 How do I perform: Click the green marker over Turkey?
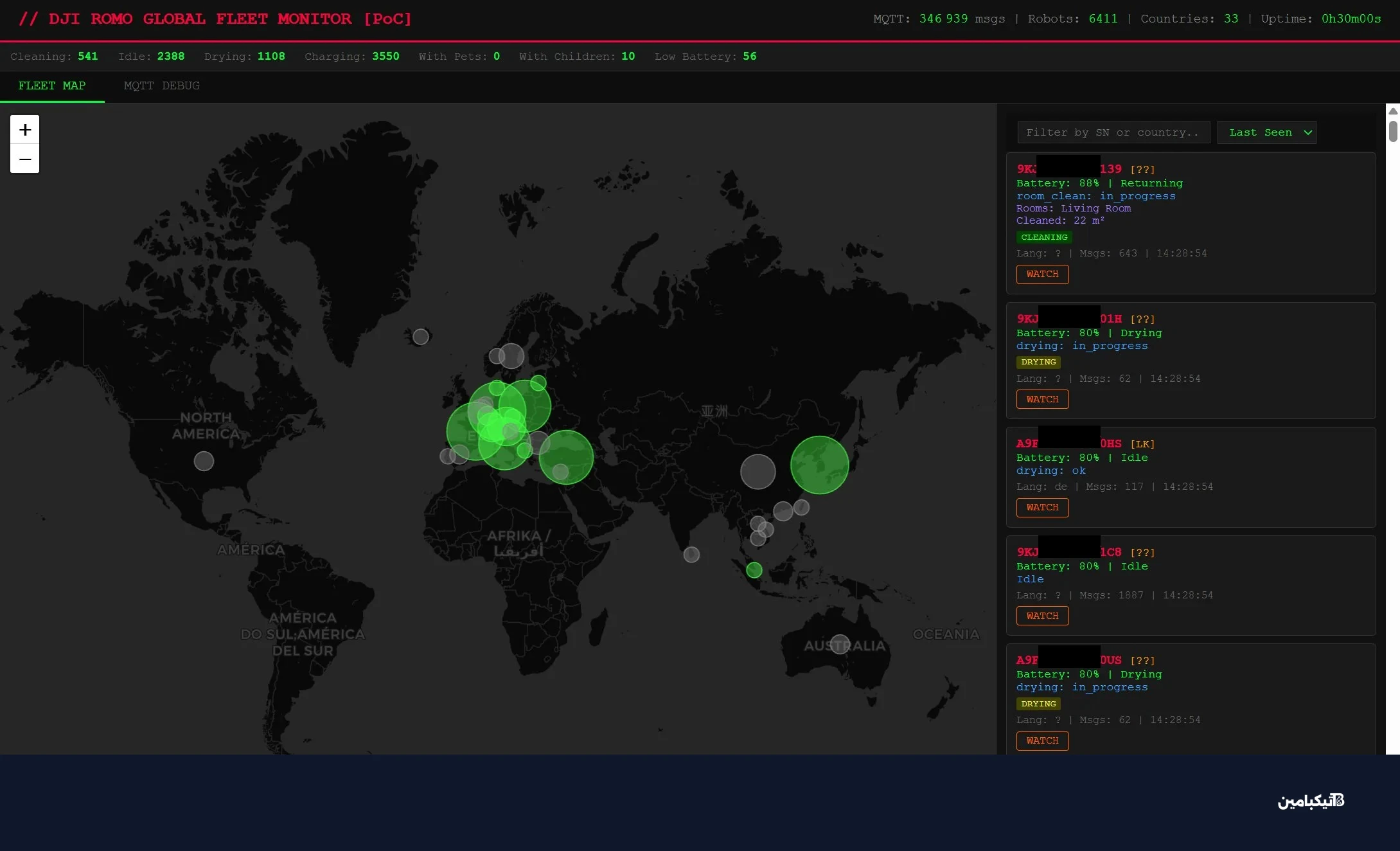(566, 457)
